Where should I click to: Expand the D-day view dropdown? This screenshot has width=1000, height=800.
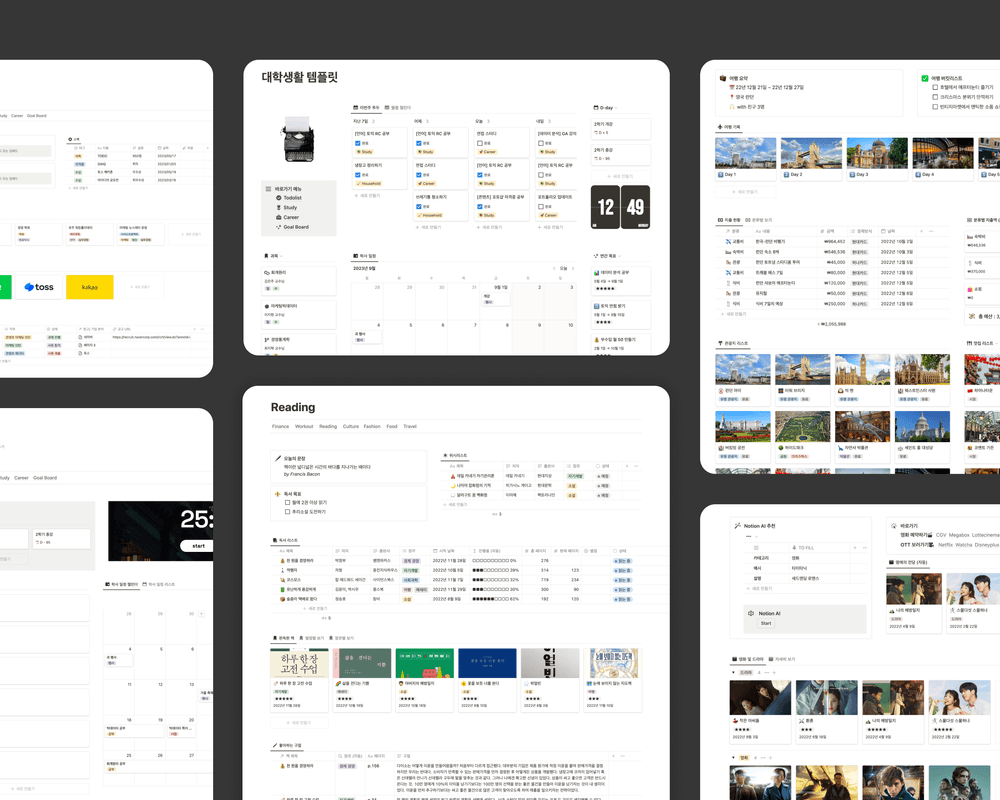617,107
